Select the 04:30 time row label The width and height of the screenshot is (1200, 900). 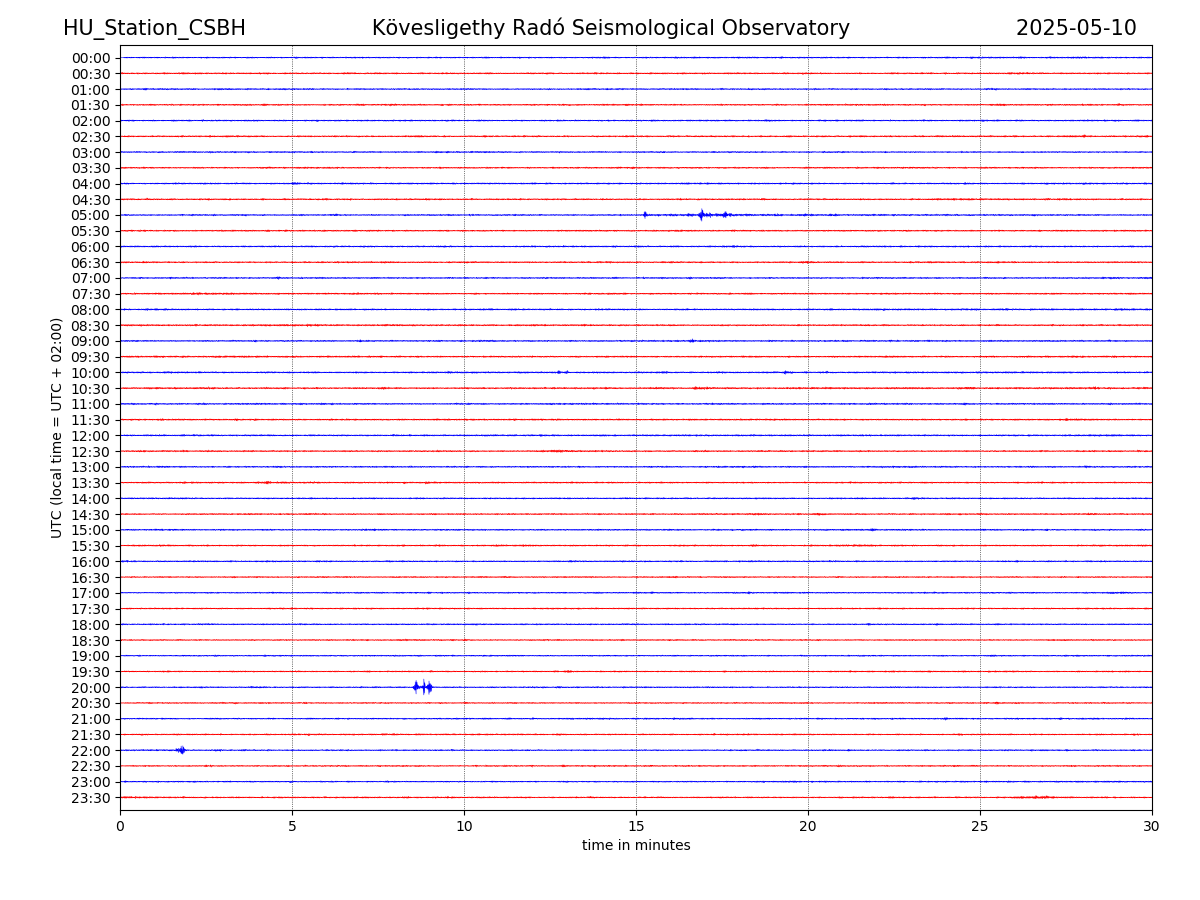point(91,200)
